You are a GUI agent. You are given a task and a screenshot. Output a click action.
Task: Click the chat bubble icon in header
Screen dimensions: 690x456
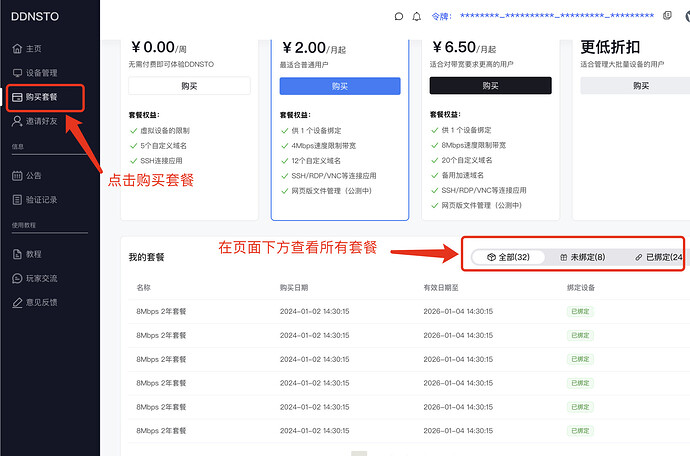point(399,16)
